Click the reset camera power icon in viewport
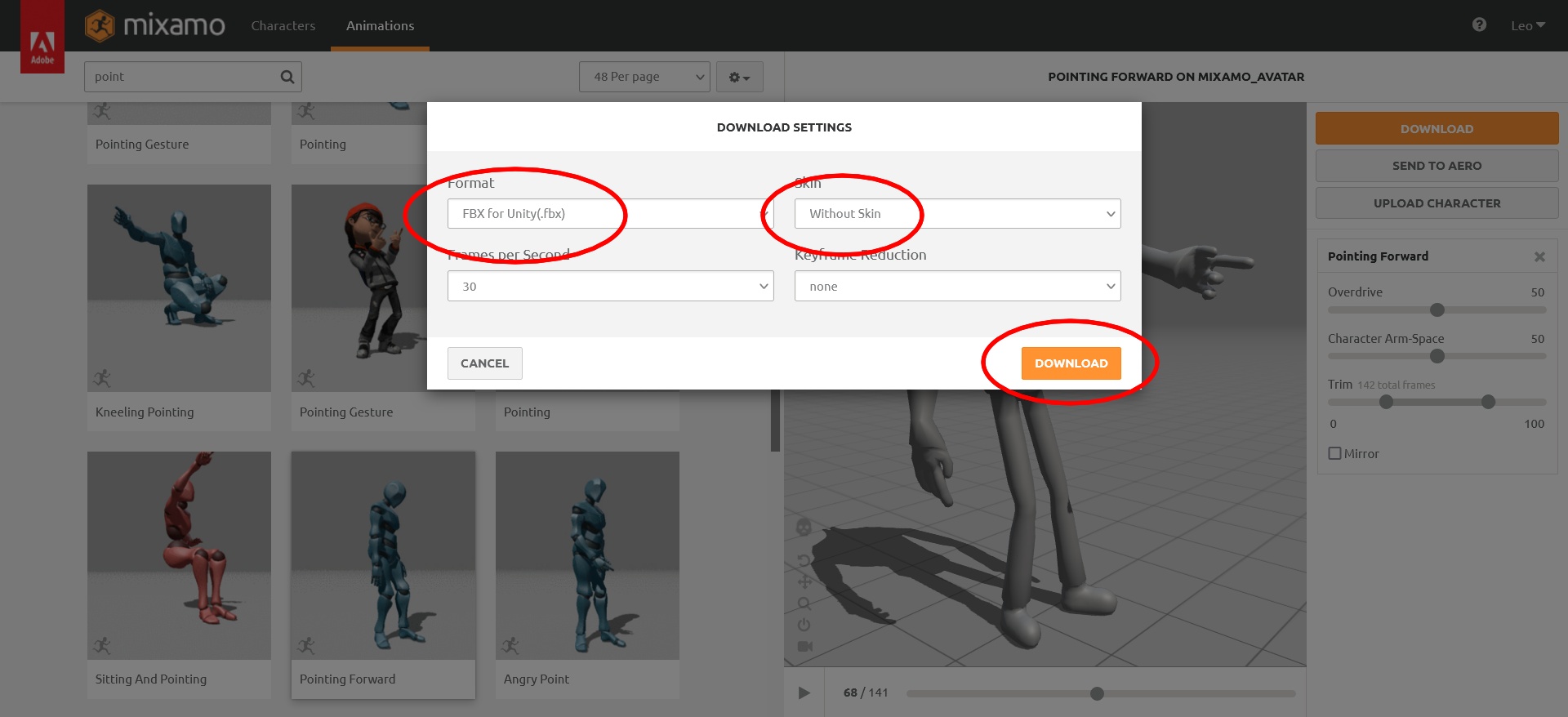 pyautogui.click(x=804, y=625)
